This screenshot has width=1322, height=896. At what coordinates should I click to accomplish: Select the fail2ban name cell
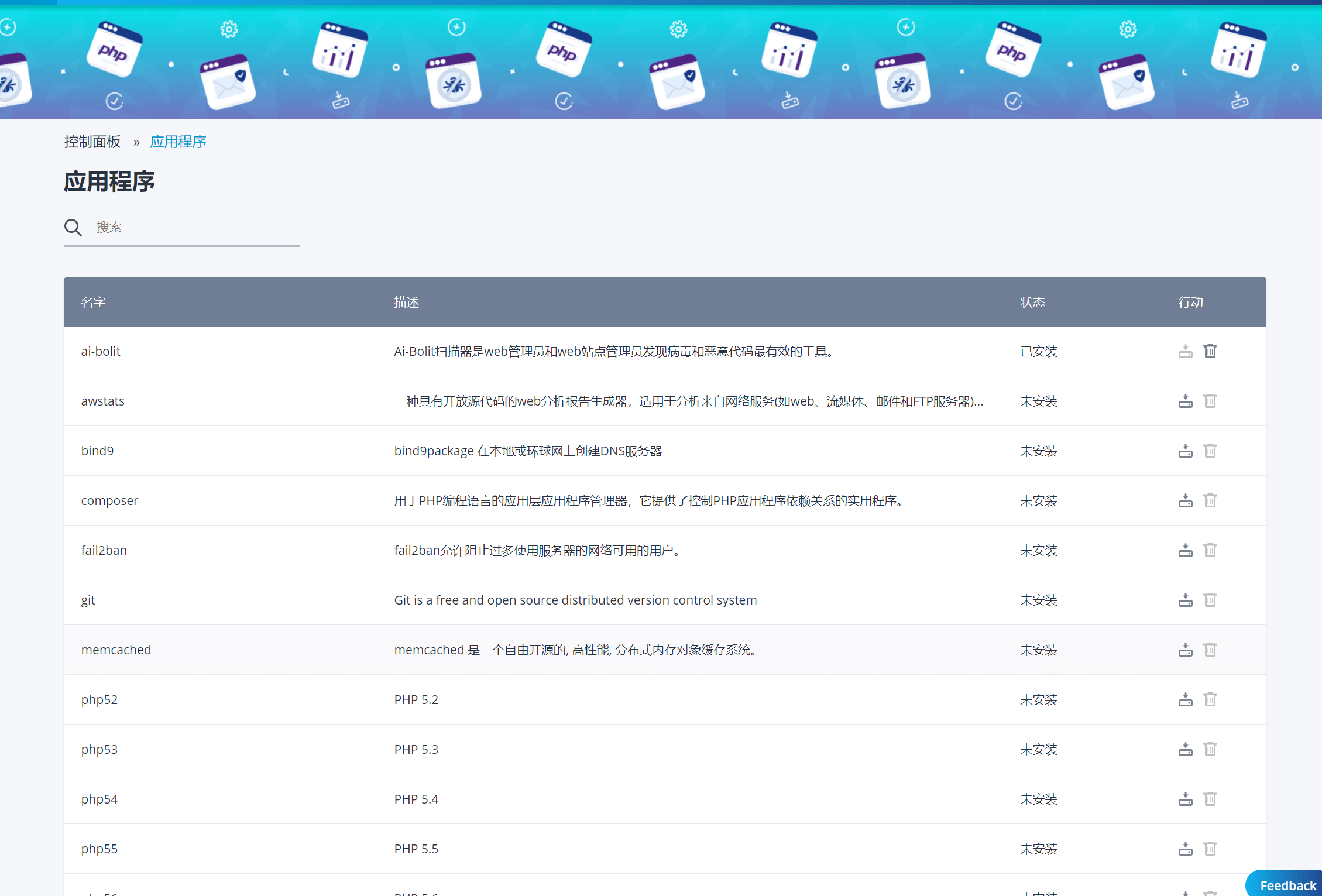[x=104, y=550]
